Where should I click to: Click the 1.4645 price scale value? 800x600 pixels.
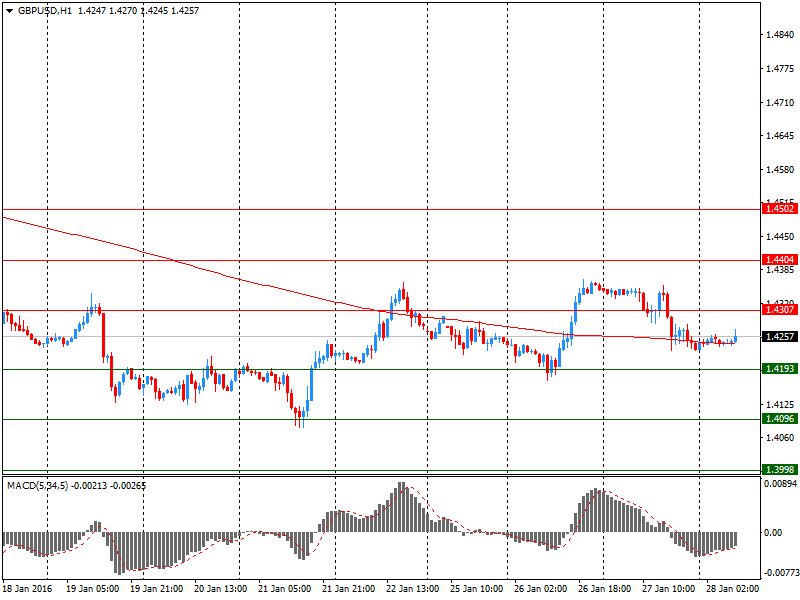(780, 136)
